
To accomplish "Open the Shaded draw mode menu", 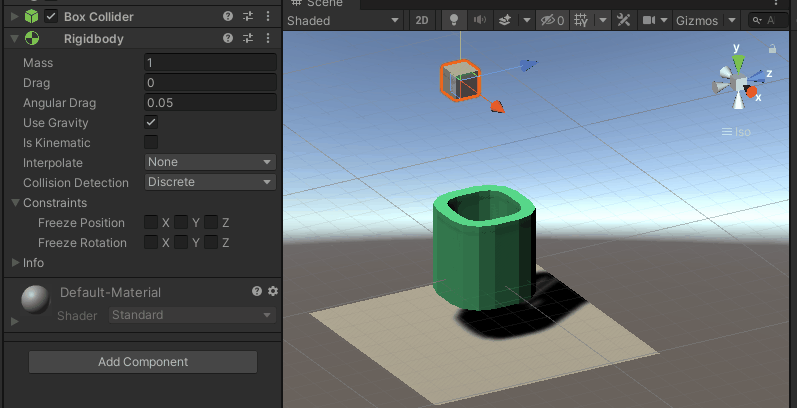I will [344, 21].
